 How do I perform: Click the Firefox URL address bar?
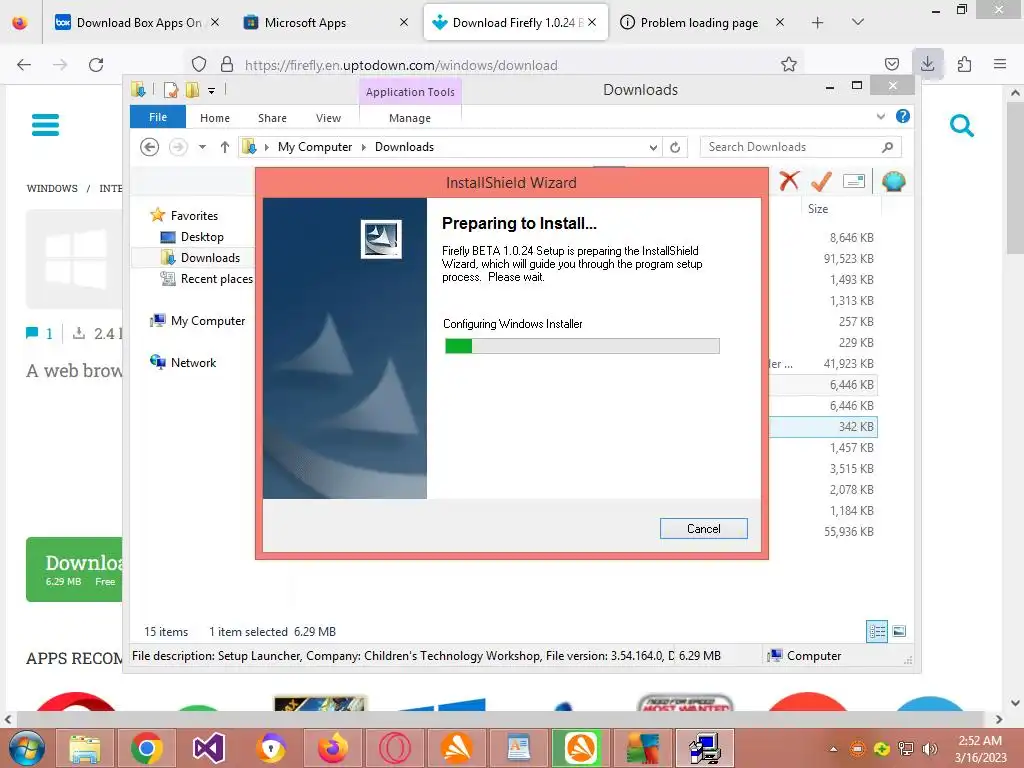click(x=496, y=65)
